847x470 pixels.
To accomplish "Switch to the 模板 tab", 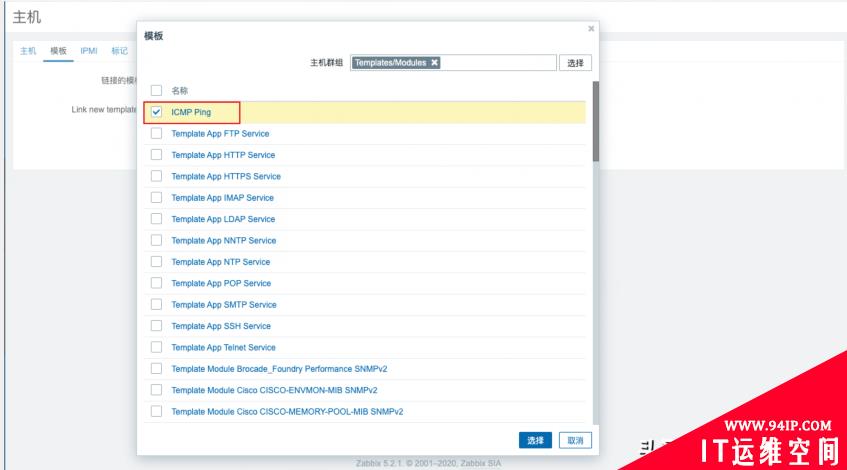I will [58, 51].
